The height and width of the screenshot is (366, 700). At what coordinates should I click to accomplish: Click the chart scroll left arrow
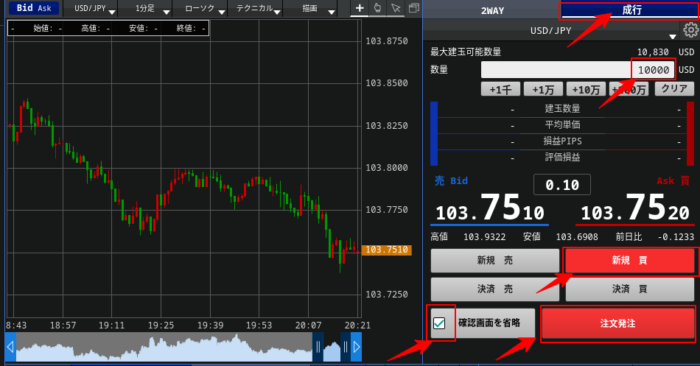(x=10, y=347)
